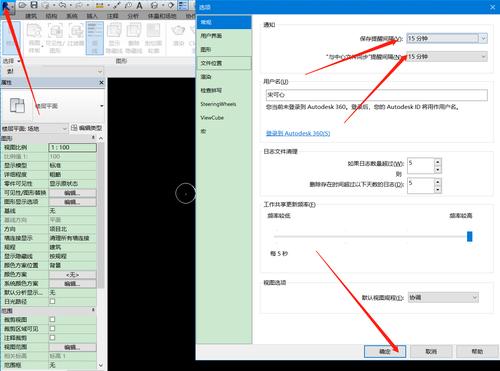Increase the log days stepper up arrow

pyautogui.click(x=438, y=182)
